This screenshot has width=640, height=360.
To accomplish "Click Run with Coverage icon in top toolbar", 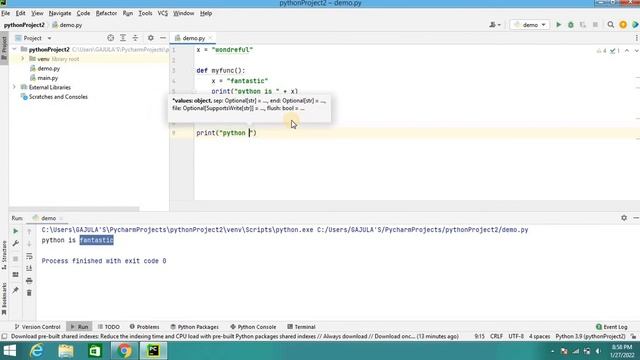I will (x=583, y=25).
